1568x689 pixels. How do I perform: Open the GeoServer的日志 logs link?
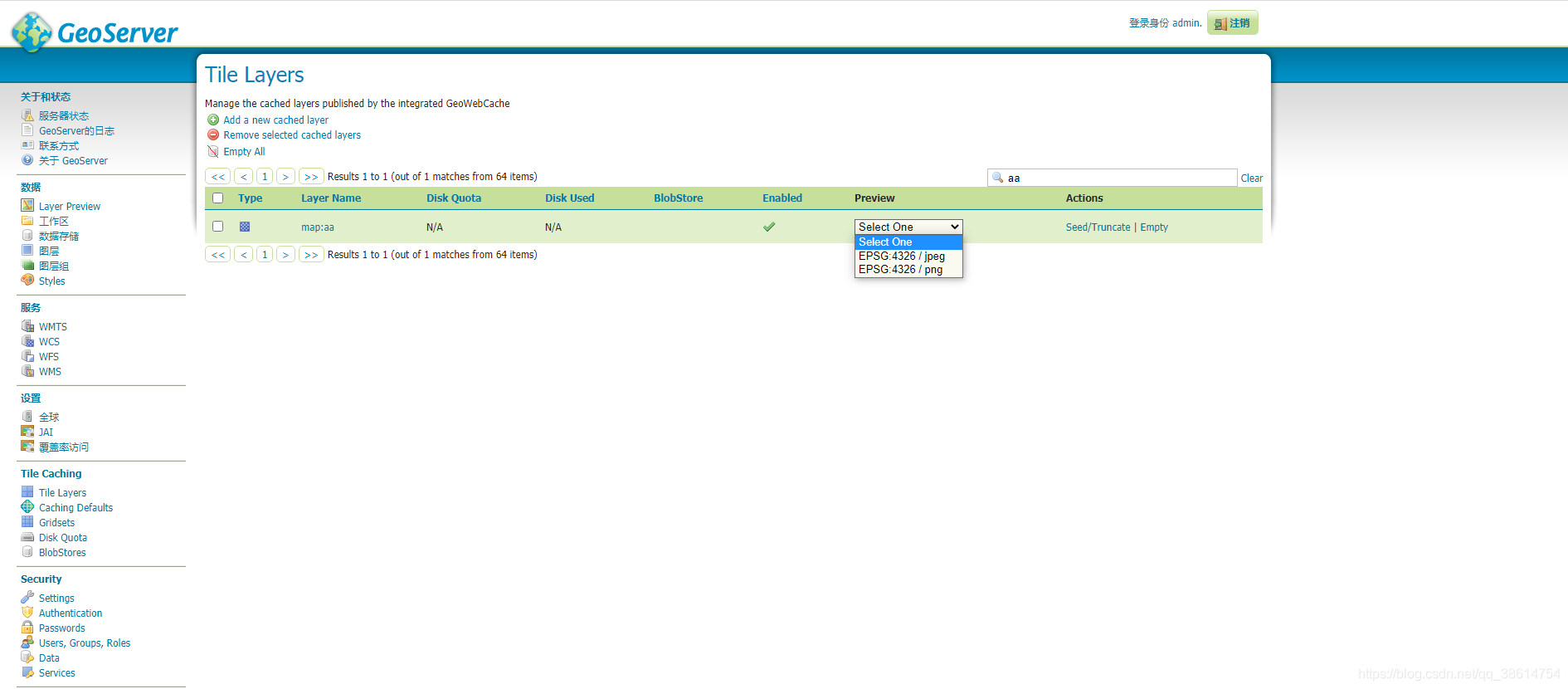pyautogui.click(x=76, y=130)
